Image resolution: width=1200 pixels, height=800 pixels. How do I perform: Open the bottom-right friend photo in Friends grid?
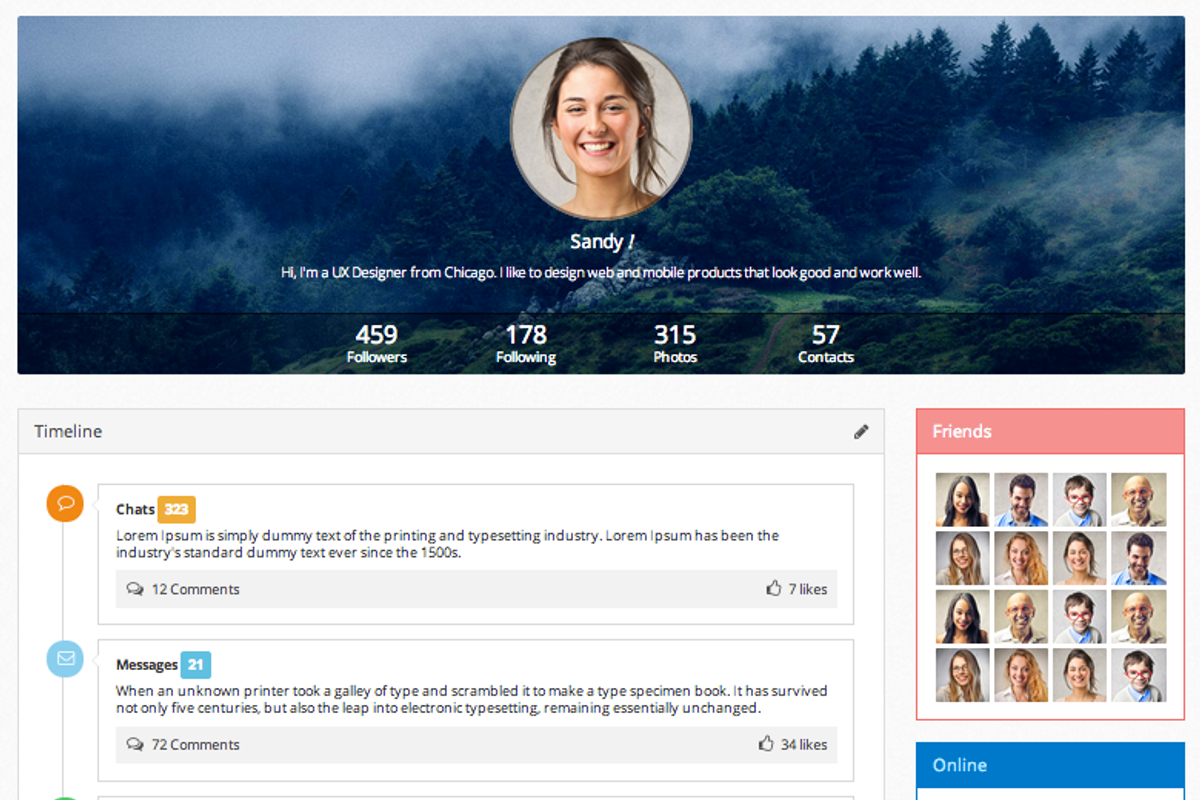[x=1139, y=675]
